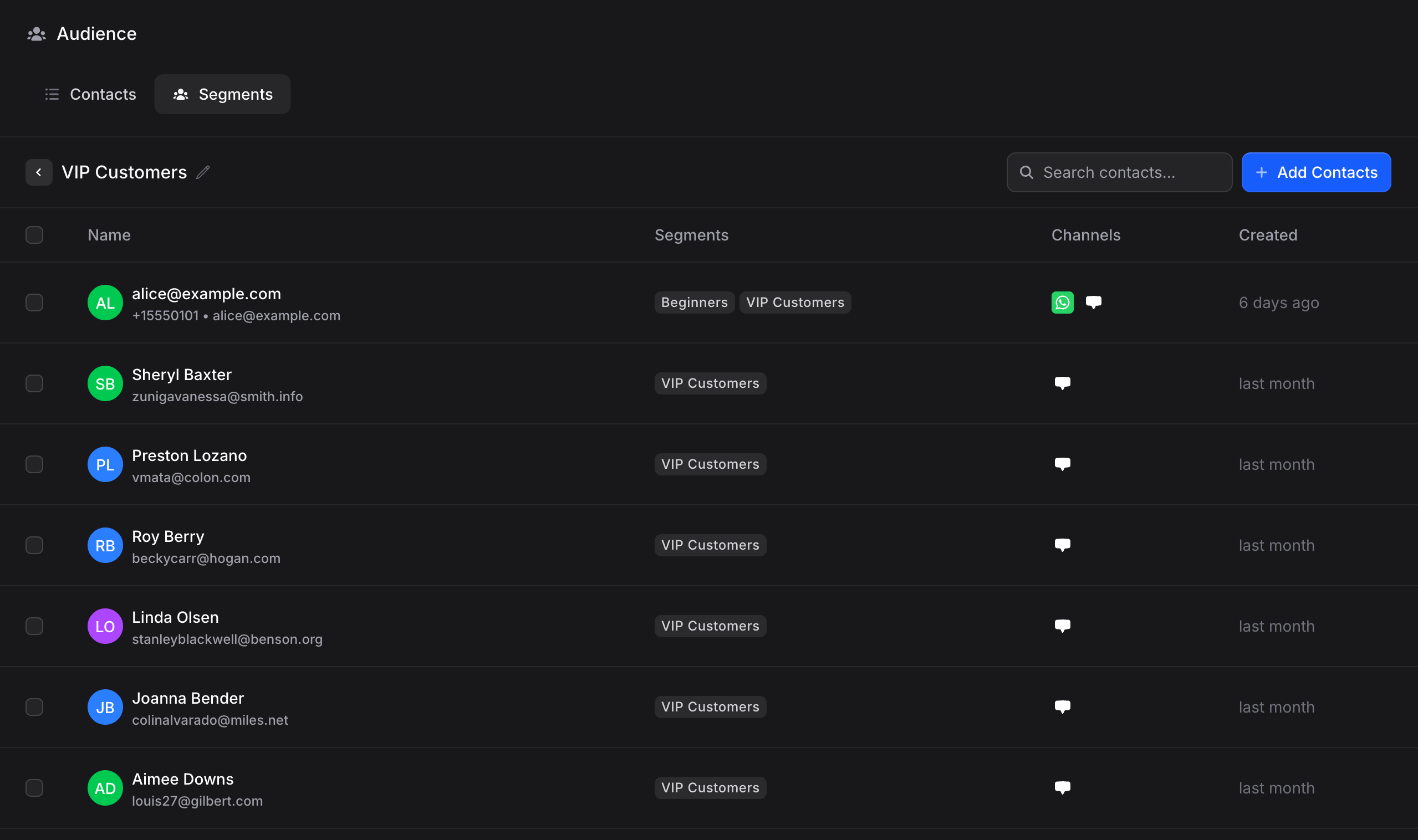Switch to the Contacts tab
1418x840 pixels.
tap(90, 94)
